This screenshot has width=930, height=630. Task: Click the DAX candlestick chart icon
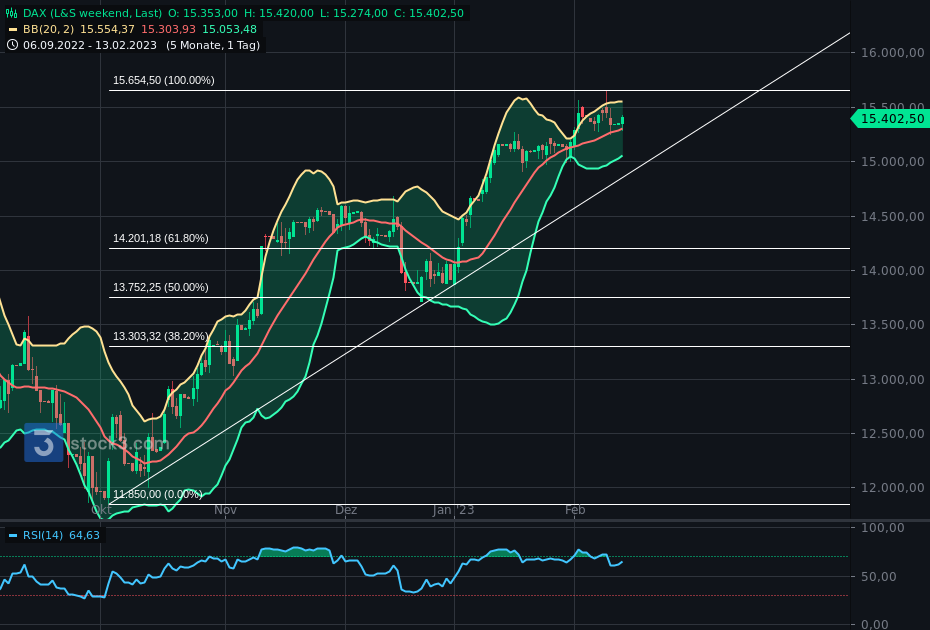coord(11,14)
